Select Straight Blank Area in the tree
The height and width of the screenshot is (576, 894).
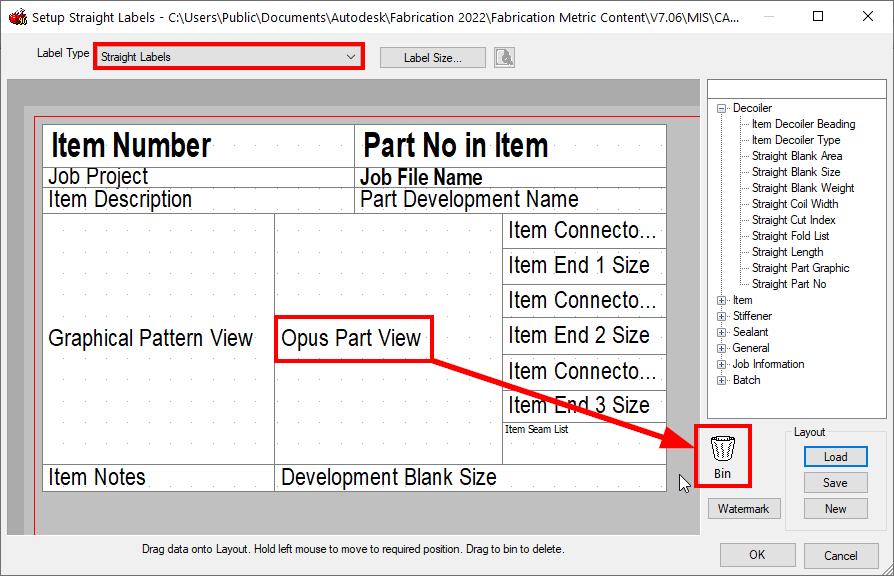point(796,155)
